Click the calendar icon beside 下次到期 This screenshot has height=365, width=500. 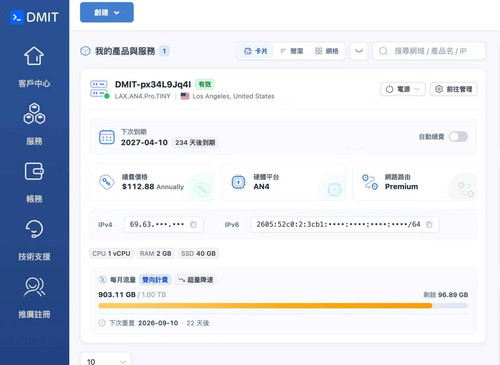(107, 137)
